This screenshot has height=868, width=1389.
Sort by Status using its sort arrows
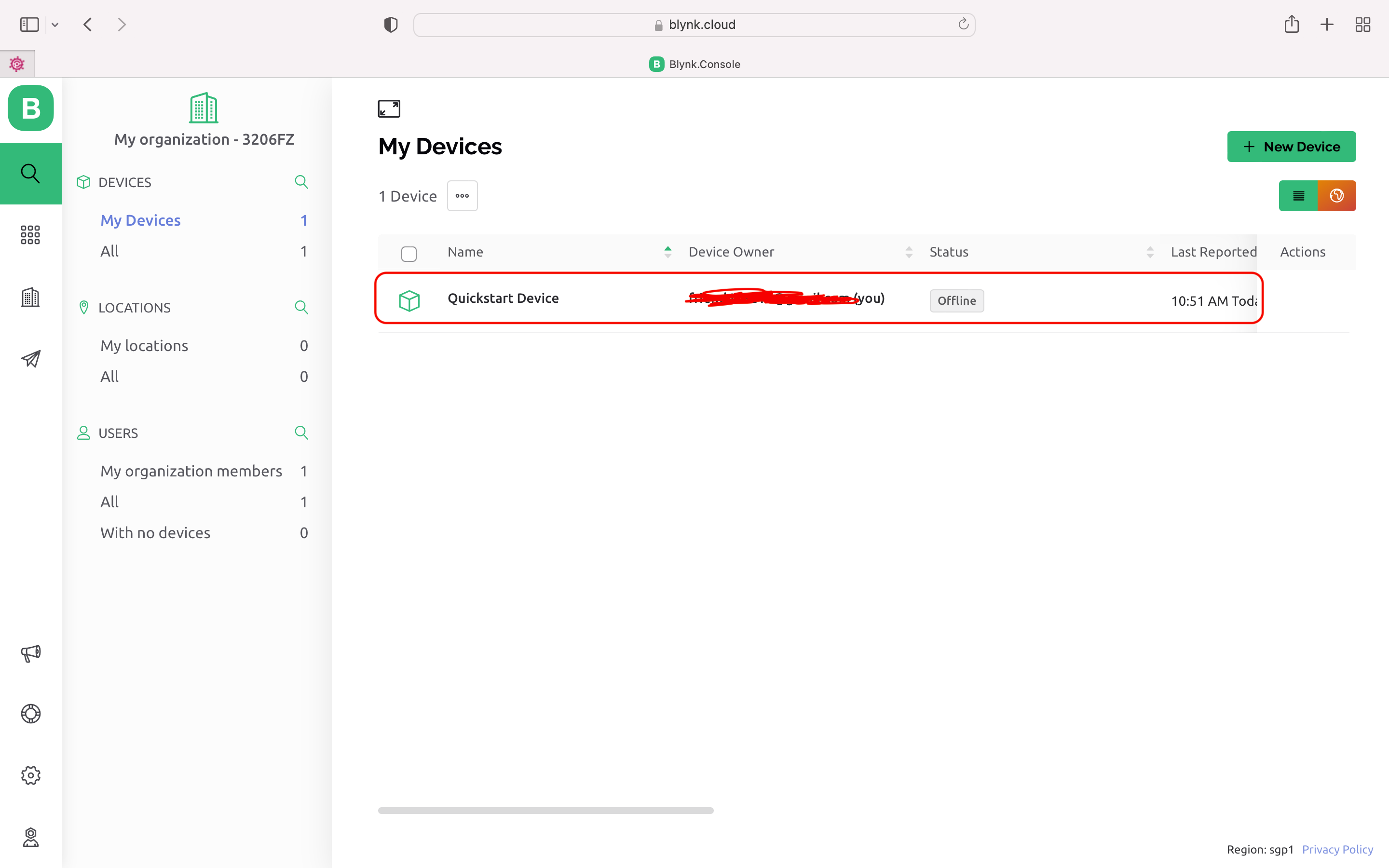[x=1150, y=252]
